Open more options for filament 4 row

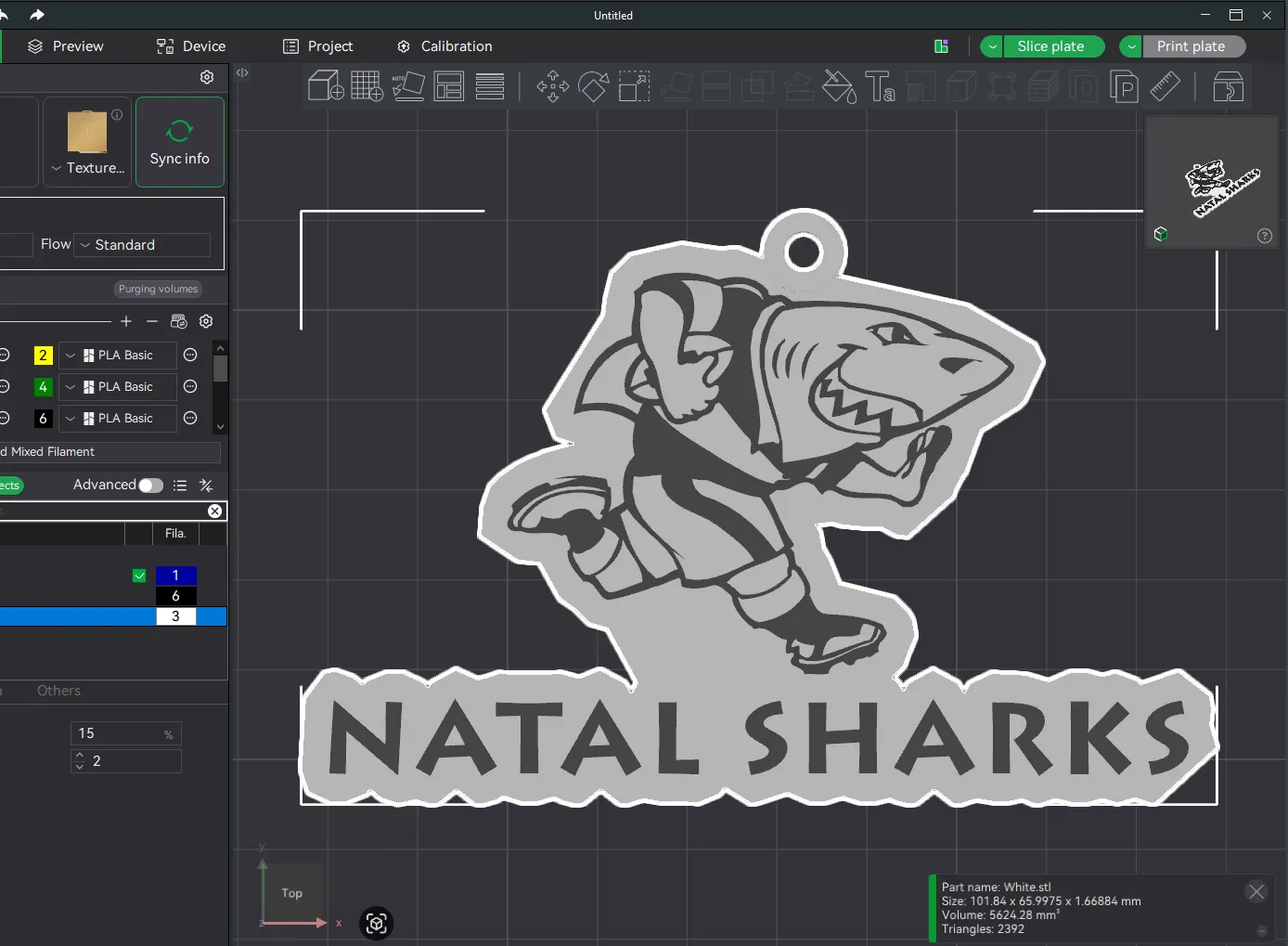190,387
